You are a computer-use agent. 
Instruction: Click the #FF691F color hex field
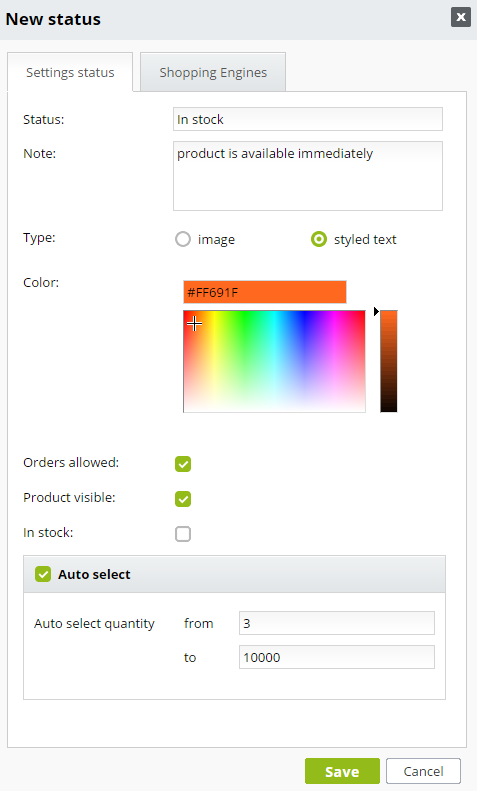point(265,292)
